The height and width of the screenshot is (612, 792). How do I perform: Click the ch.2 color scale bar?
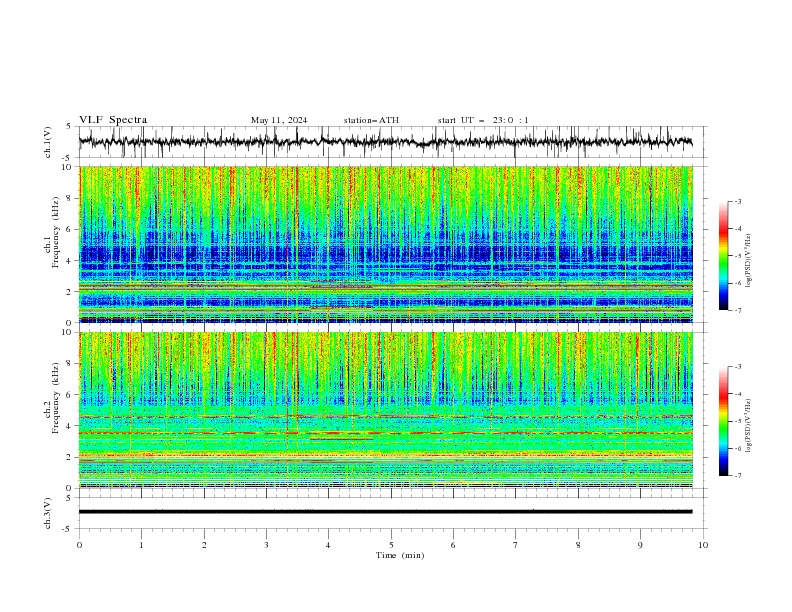point(723,421)
